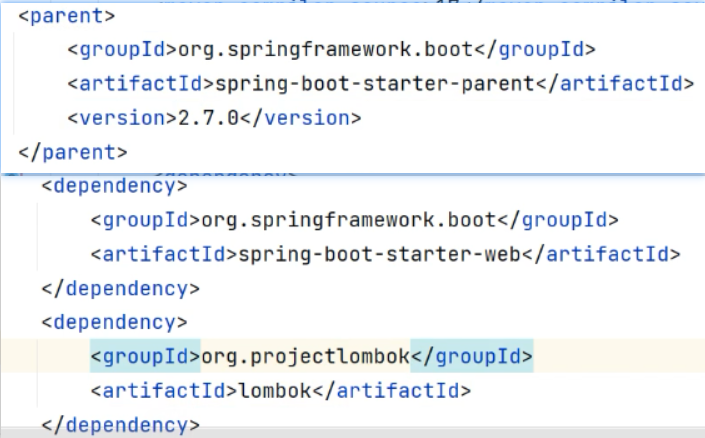This screenshot has width=705, height=438.
Task: Click org.springframework.boot above spring-boot-starter-web
Action: [349, 220]
